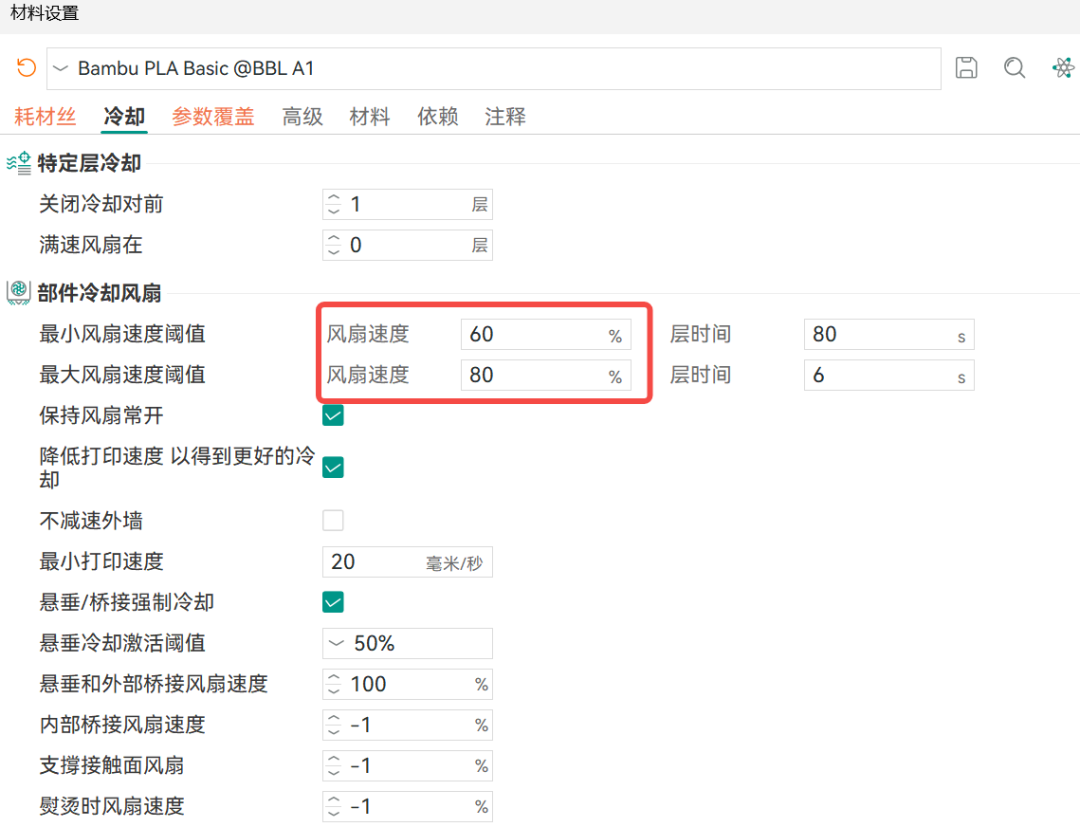Open the settings search magnifier icon
The image size is (1080, 827).
[1014, 67]
